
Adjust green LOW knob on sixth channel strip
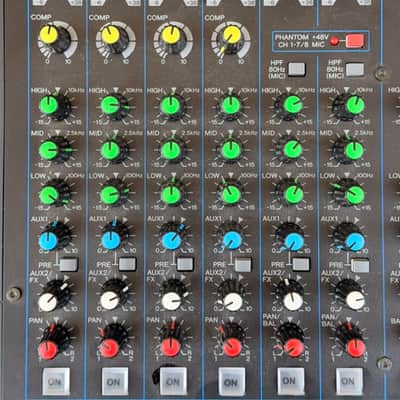click(355, 195)
